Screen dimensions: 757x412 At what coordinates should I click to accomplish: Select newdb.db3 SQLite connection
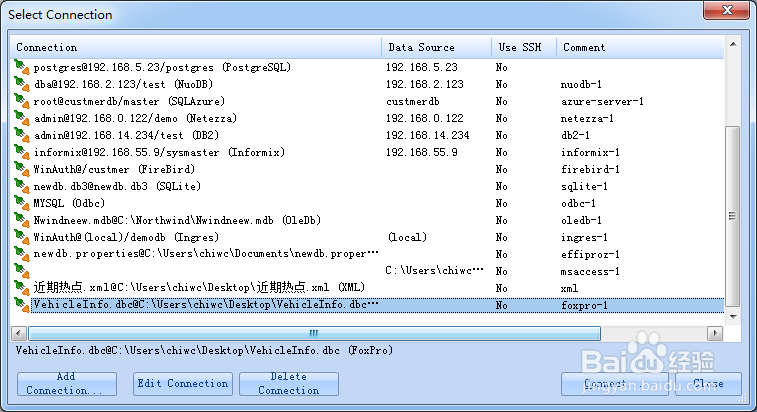pyautogui.click(x=117, y=186)
